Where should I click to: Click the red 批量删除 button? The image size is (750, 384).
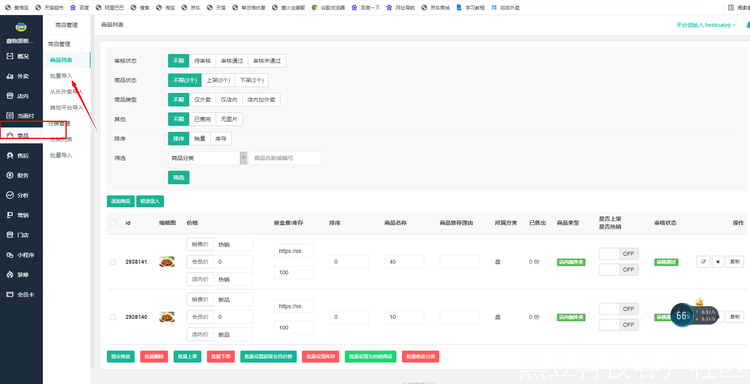[154, 356]
